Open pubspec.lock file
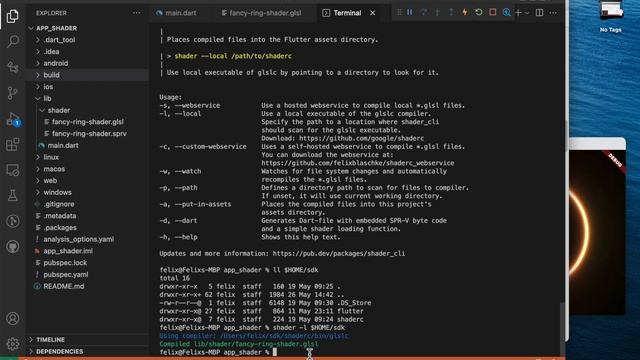The height and width of the screenshot is (360, 640). (x=65, y=263)
